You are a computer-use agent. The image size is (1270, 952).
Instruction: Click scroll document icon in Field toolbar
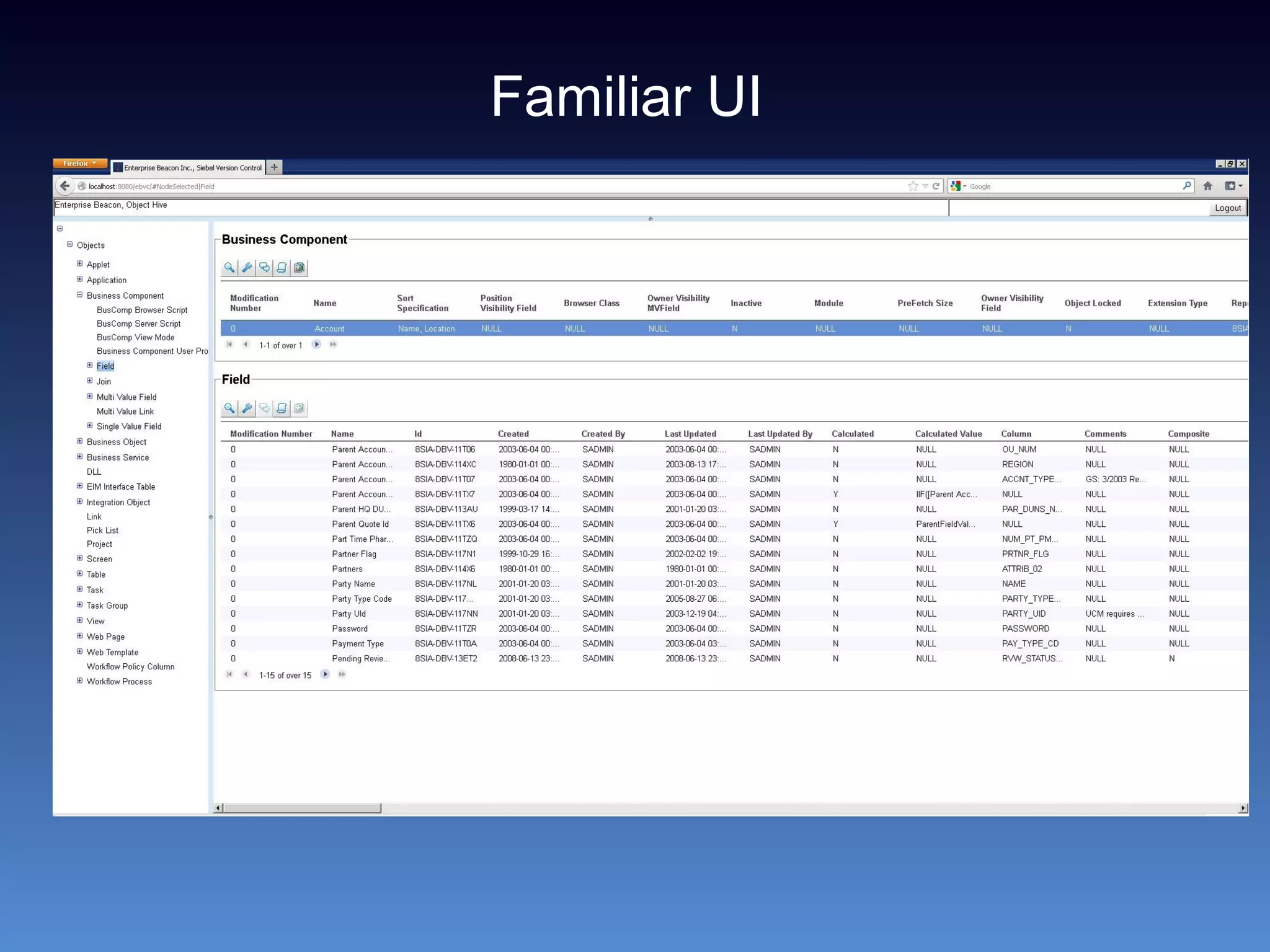pos(282,408)
